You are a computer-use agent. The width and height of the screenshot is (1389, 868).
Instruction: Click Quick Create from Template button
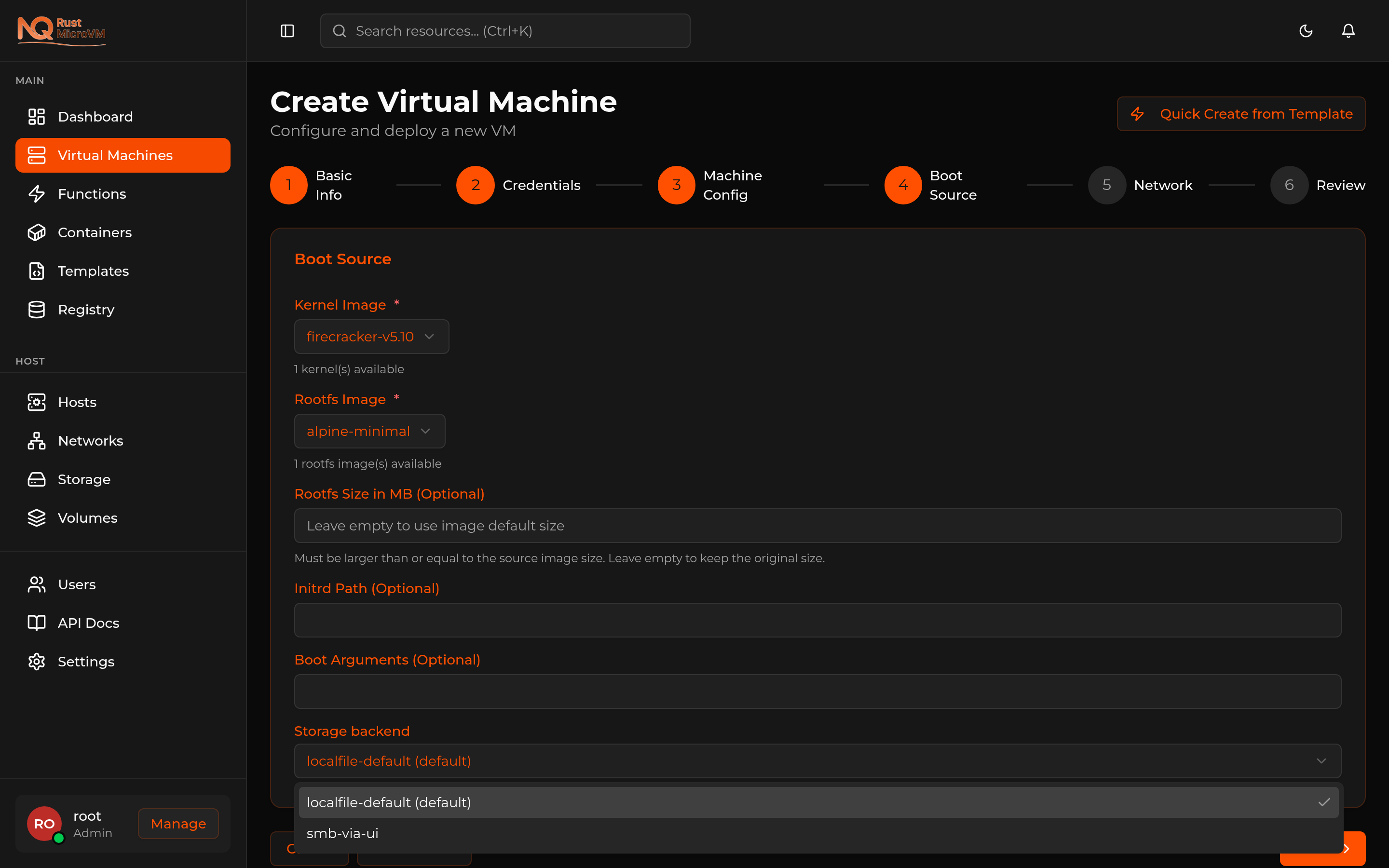coord(1241,114)
